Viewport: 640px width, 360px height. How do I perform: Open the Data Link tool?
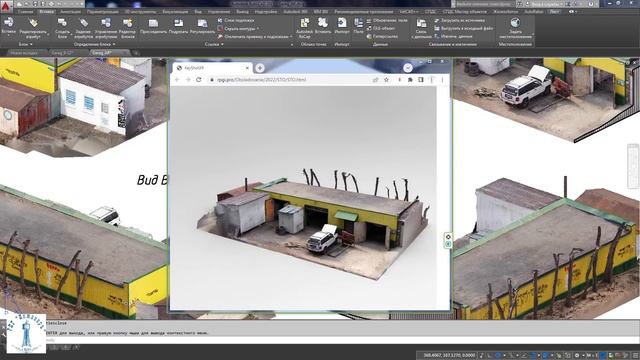point(421,28)
